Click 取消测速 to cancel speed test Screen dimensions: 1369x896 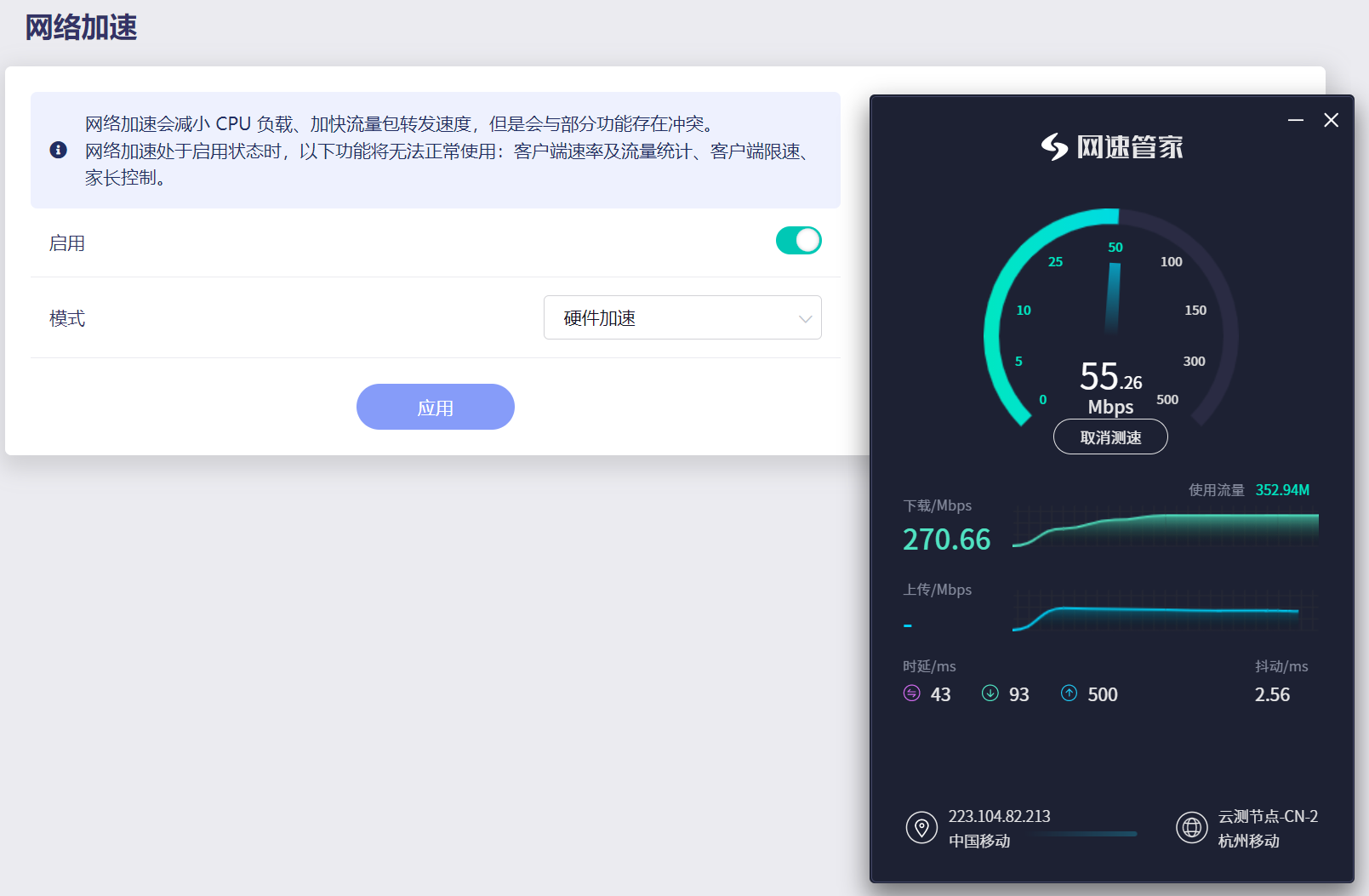(x=1110, y=437)
